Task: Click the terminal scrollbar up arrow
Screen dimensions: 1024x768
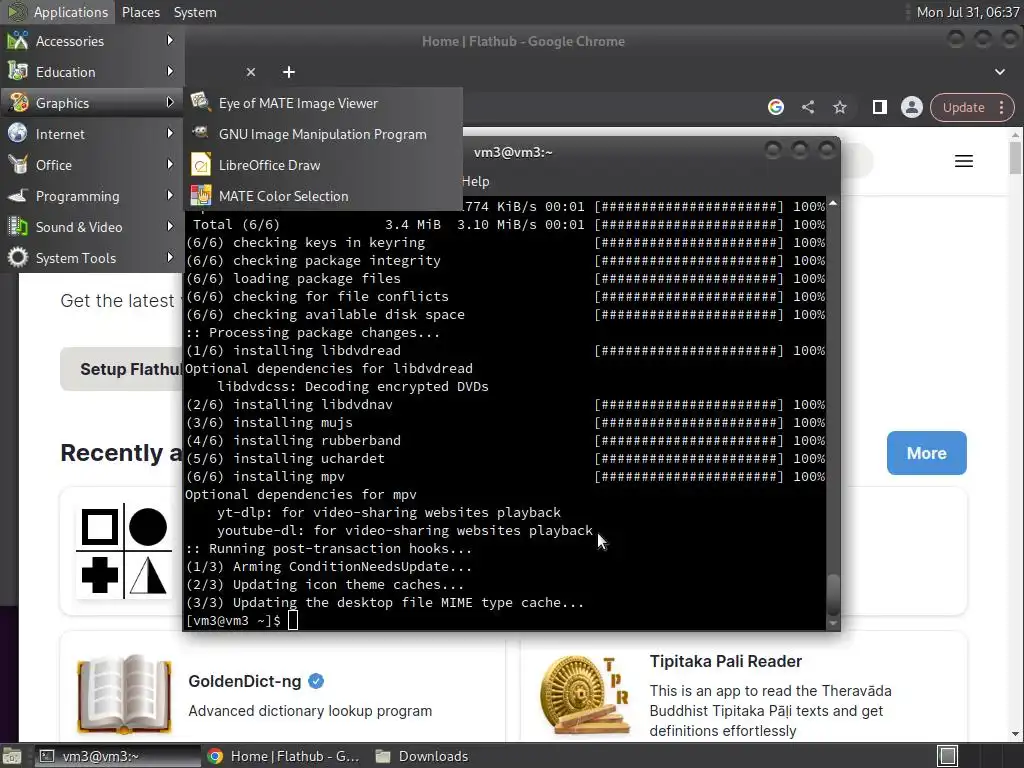Action: [x=833, y=204]
